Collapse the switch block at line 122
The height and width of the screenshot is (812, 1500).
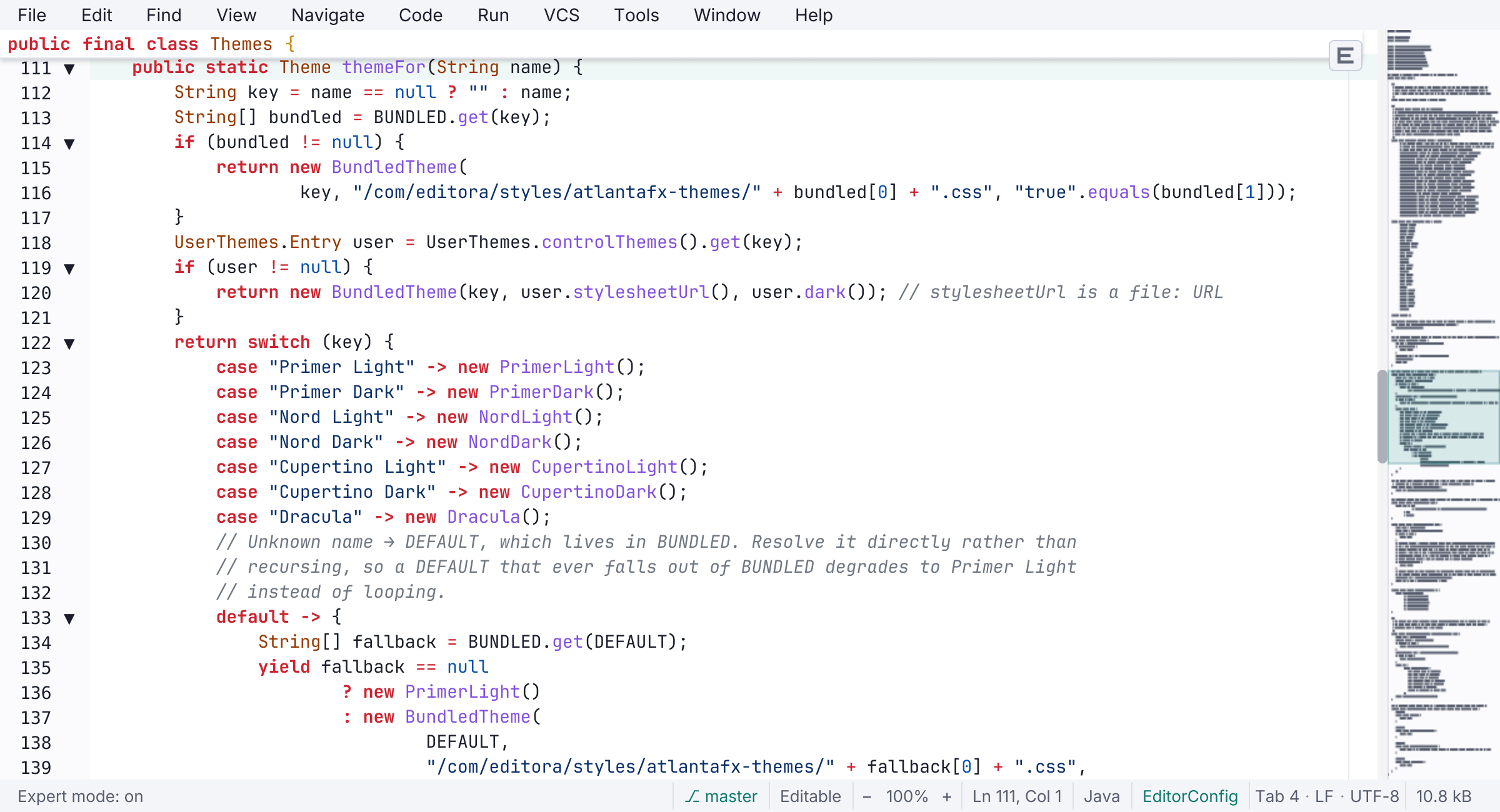point(69,344)
